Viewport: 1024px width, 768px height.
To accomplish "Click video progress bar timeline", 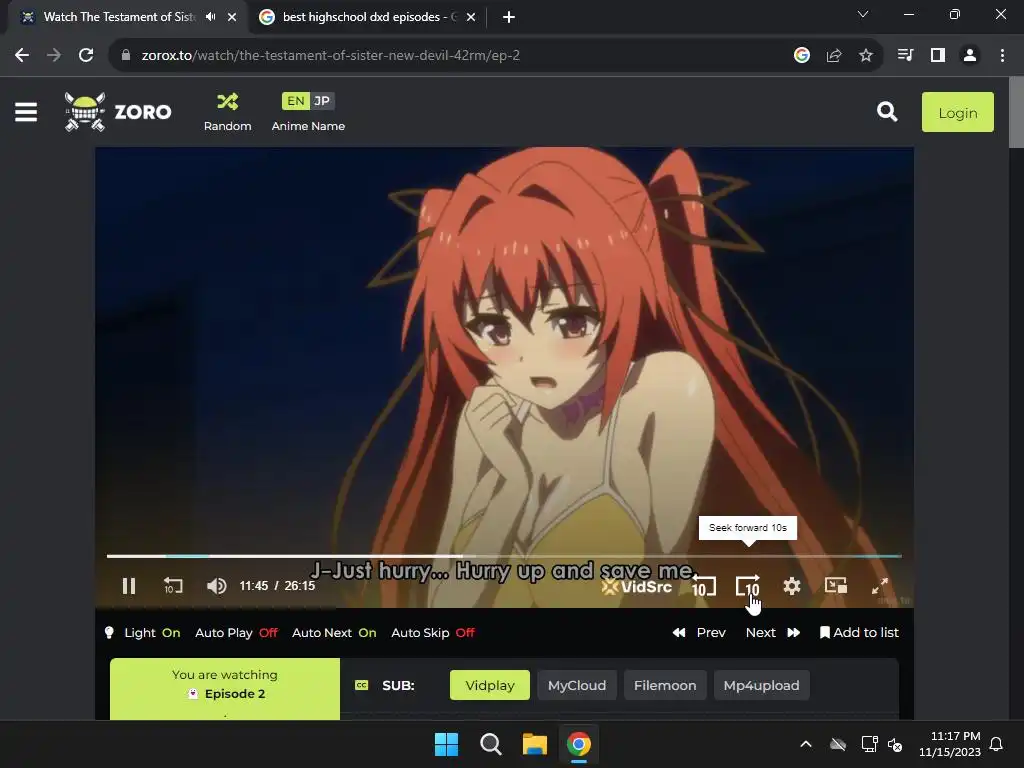I will click(x=504, y=556).
